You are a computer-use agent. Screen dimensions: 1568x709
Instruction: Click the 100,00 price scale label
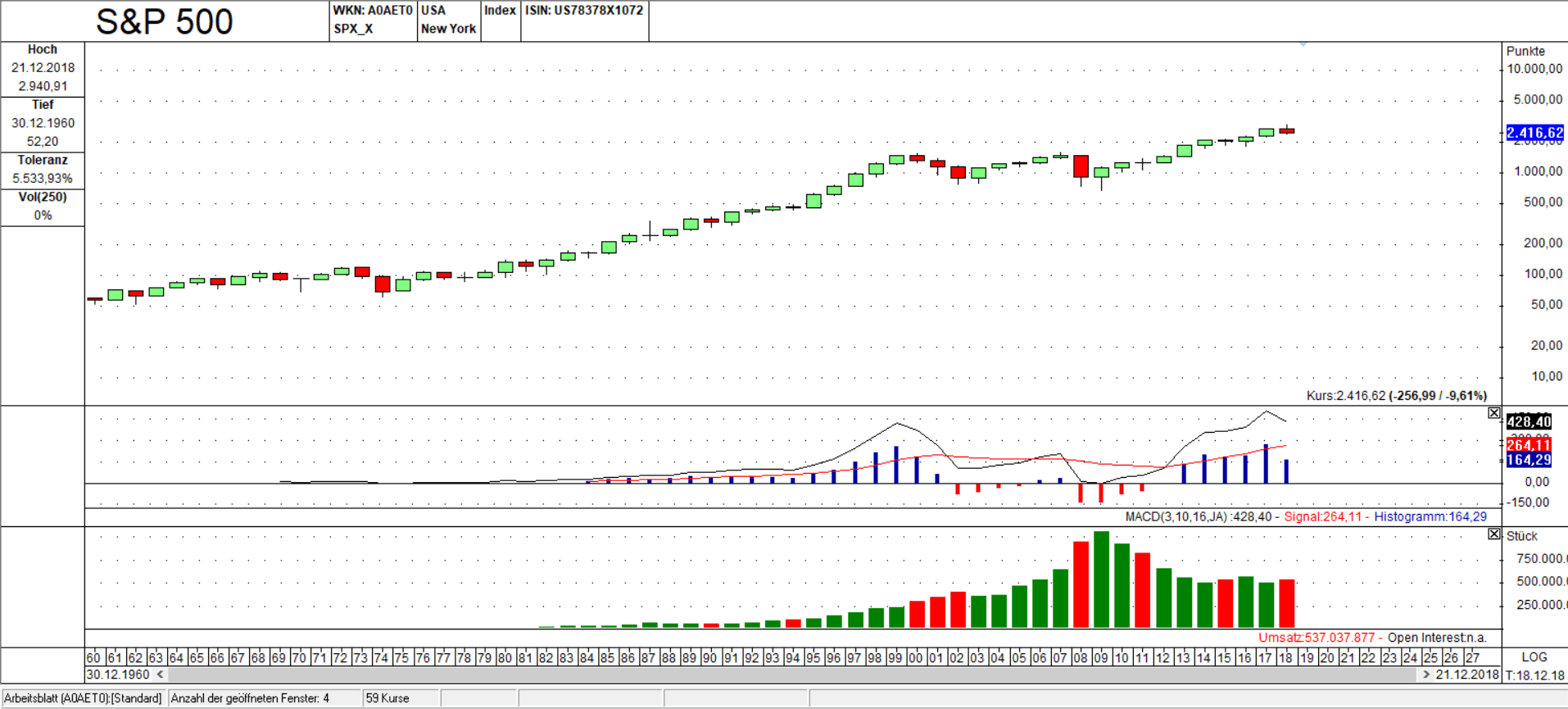[x=1543, y=274]
